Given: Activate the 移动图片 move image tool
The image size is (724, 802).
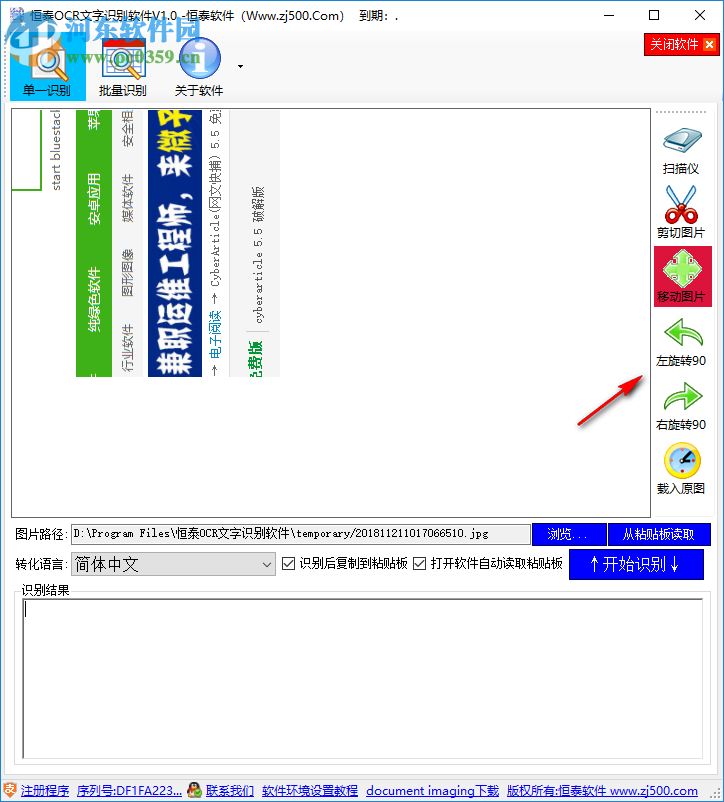Looking at the screenshot, I should [x=683, y=277].
